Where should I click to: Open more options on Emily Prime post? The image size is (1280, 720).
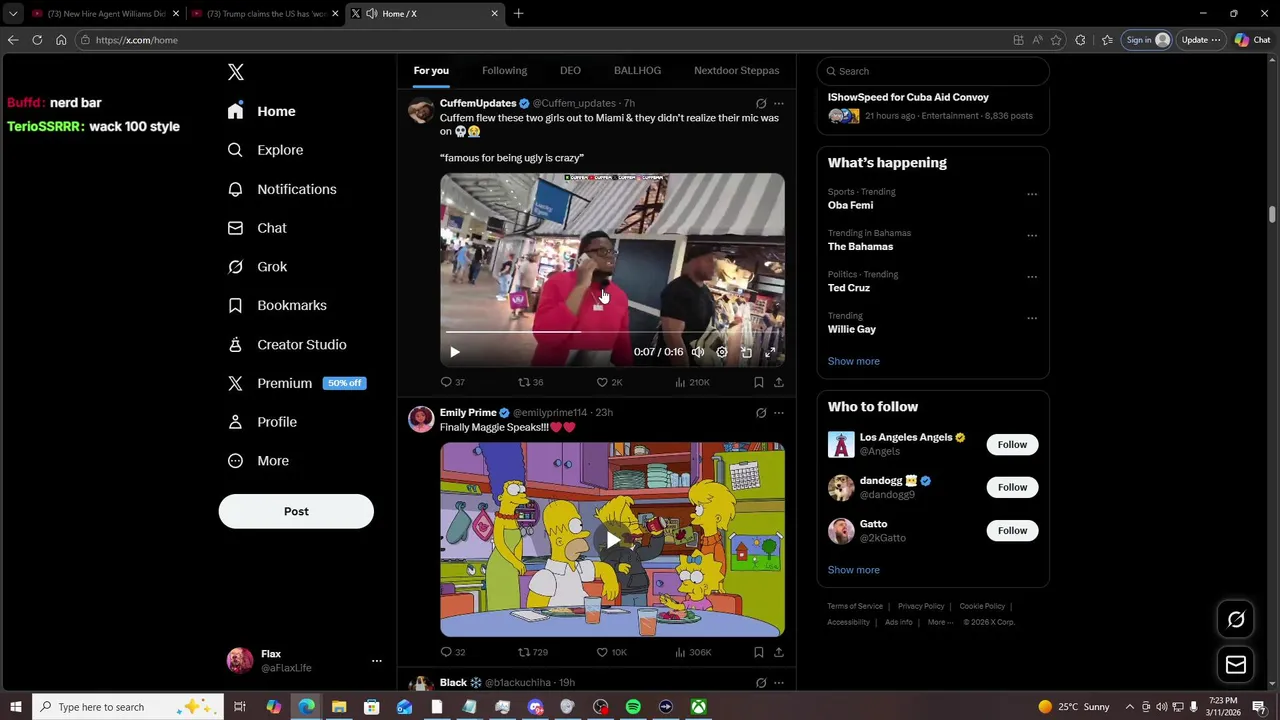[x=779, y=412]
